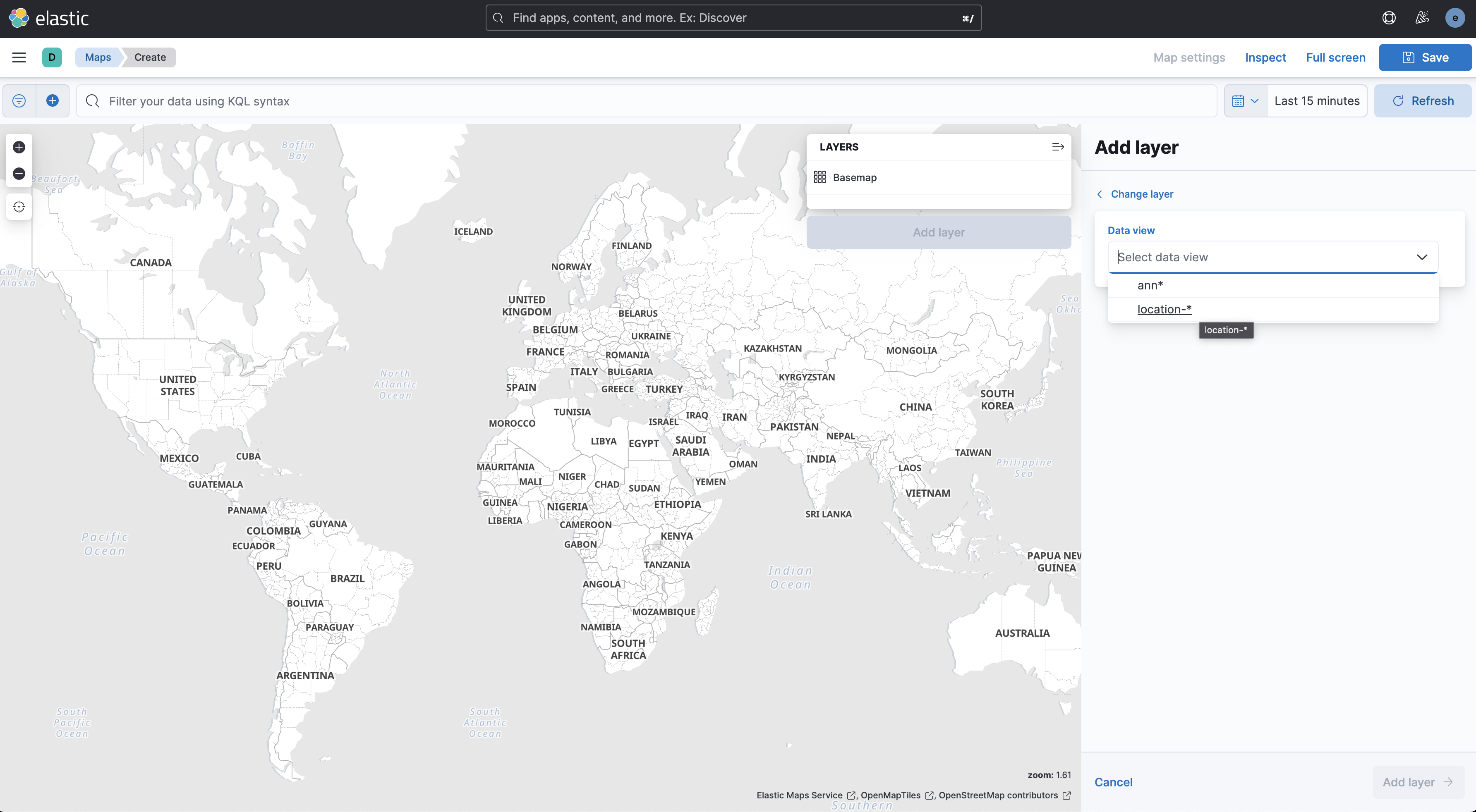Click the Create breadcrumb

click(x=150, y=57)
